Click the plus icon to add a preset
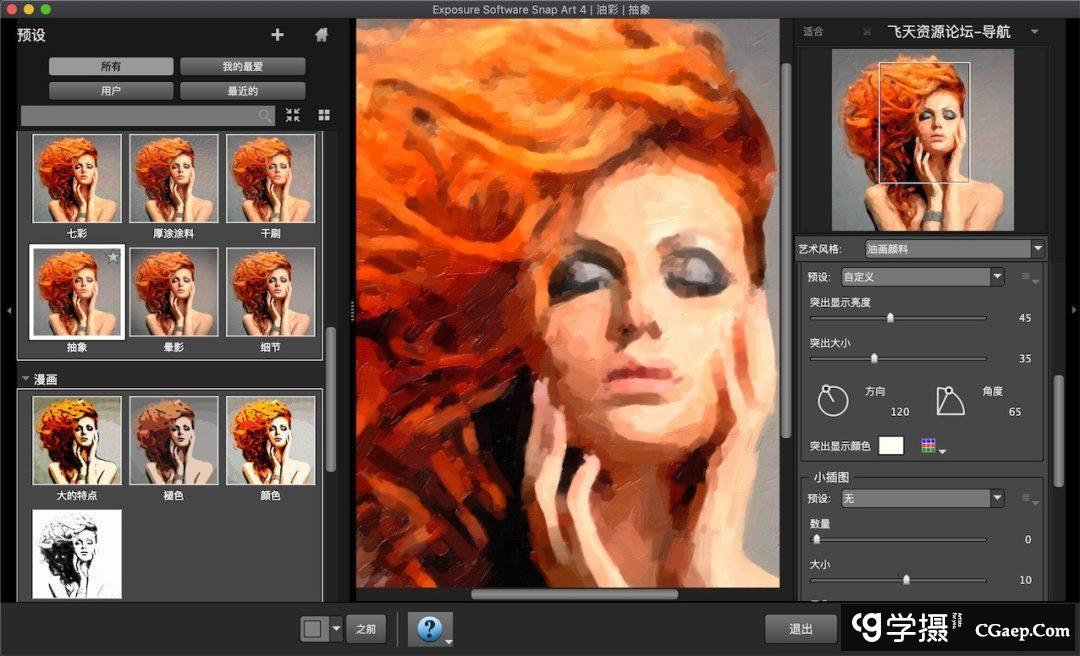This screenshot has width=1080, height=656. click(277, 35)
